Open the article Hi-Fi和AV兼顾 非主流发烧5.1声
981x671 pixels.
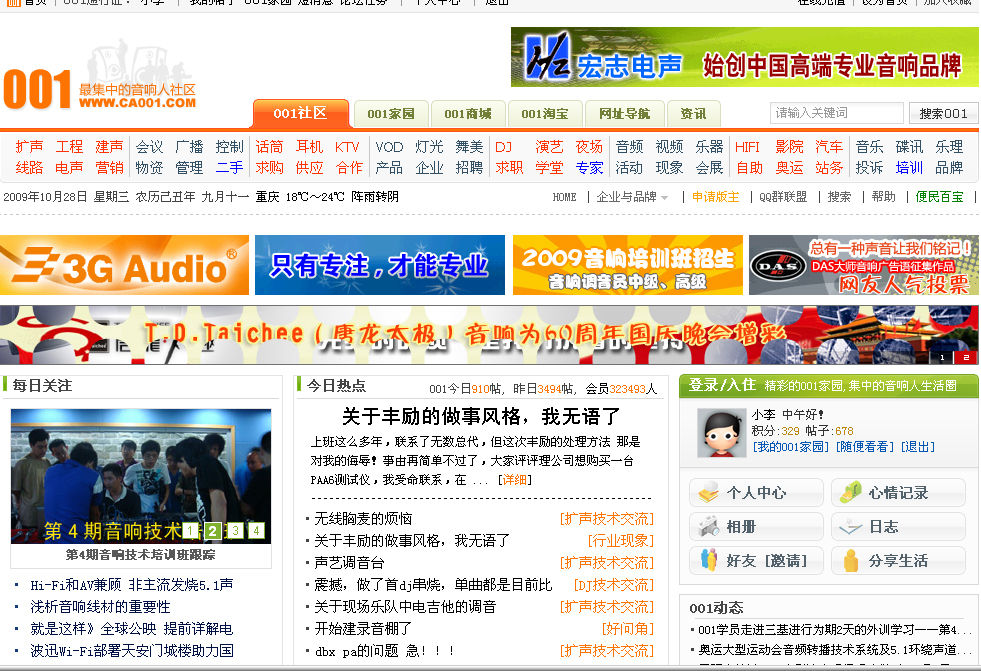click(x=131, y=585)
